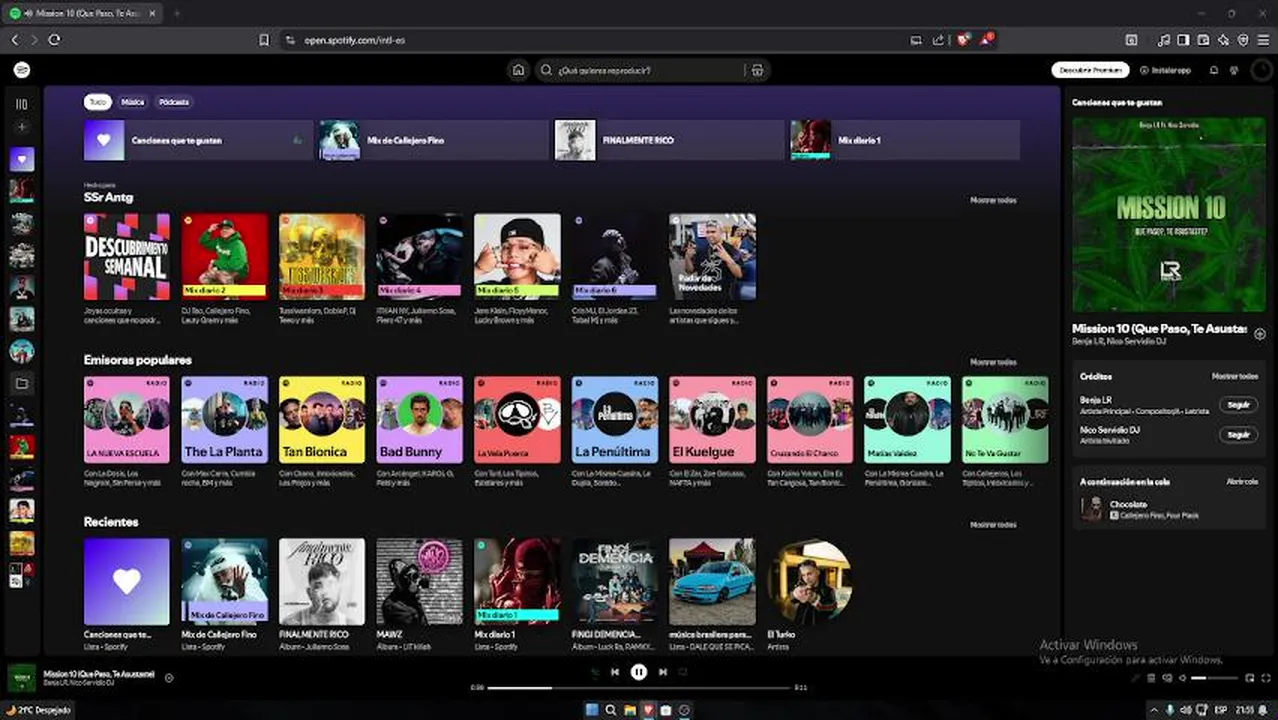This screenshot has width=1278, height=720.
Task: Follow Benja LR with Seguir button
Action: tap(1238, 405)
